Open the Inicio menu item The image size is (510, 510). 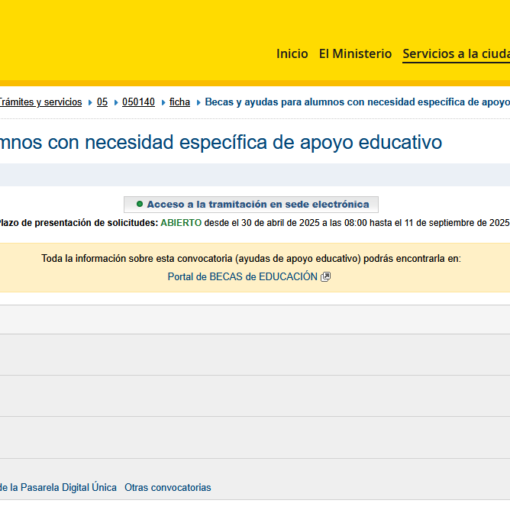coord(292,54)
